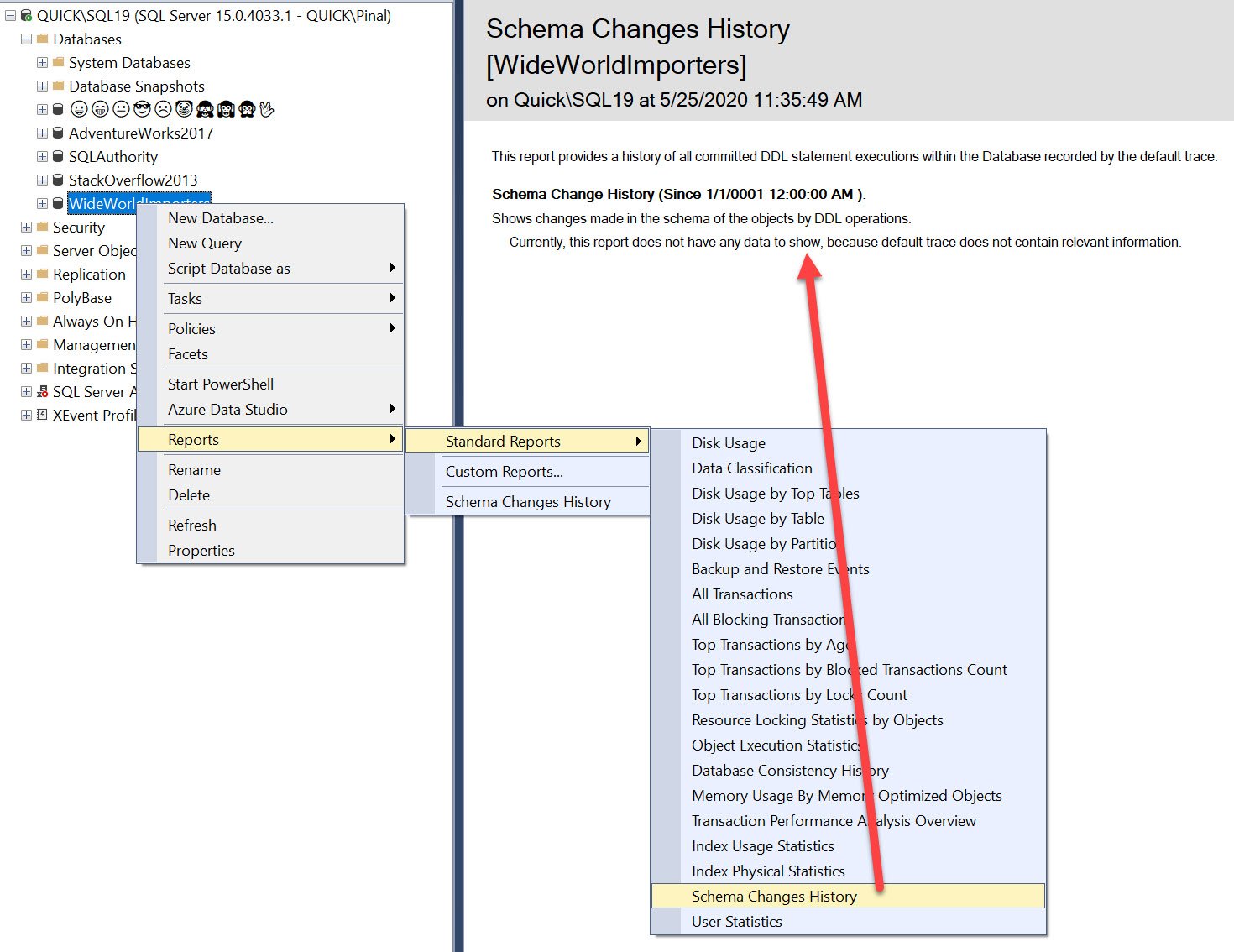The height and width of the screenshot is (952, 1234).
Task: Select the Reports menu item
Action: click(x=270, y=440)
